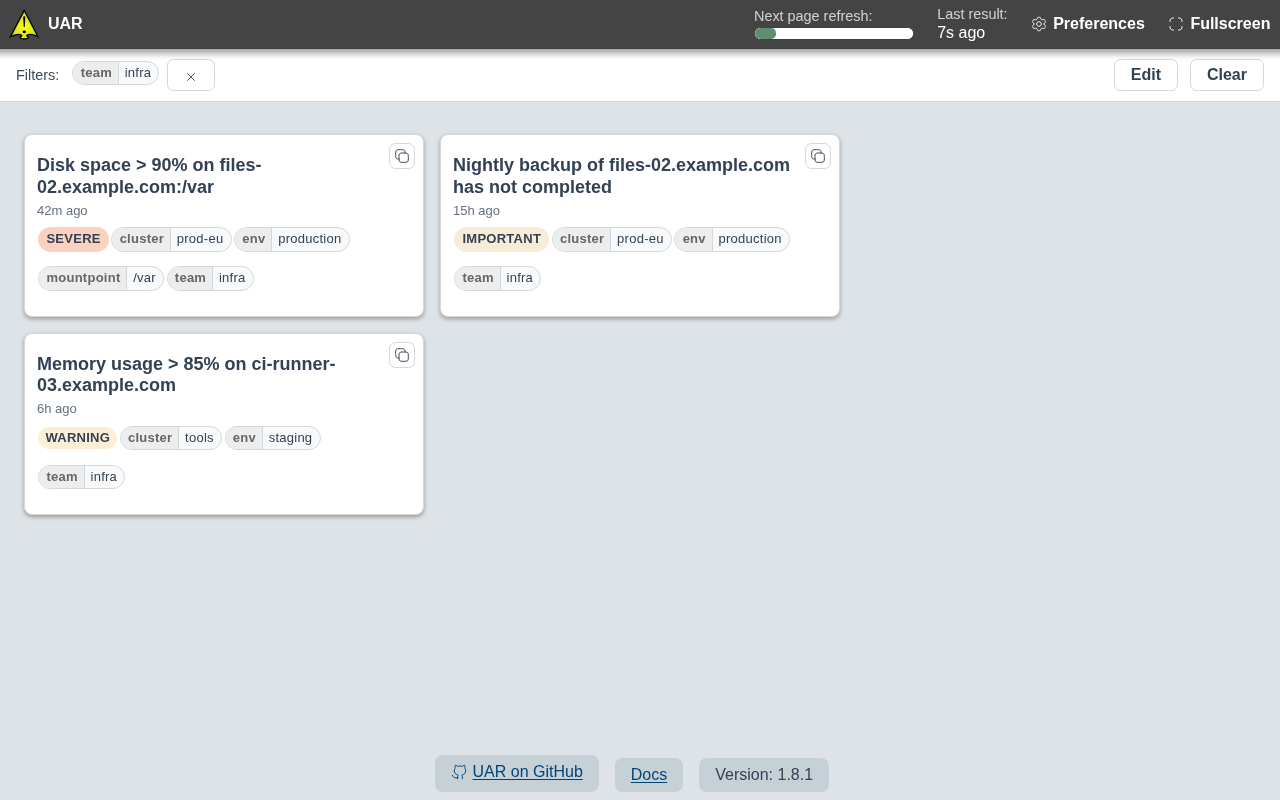Screen dimensions: 1280x800
Task: Click the cluster tools label
Action: tap(171, 438)
